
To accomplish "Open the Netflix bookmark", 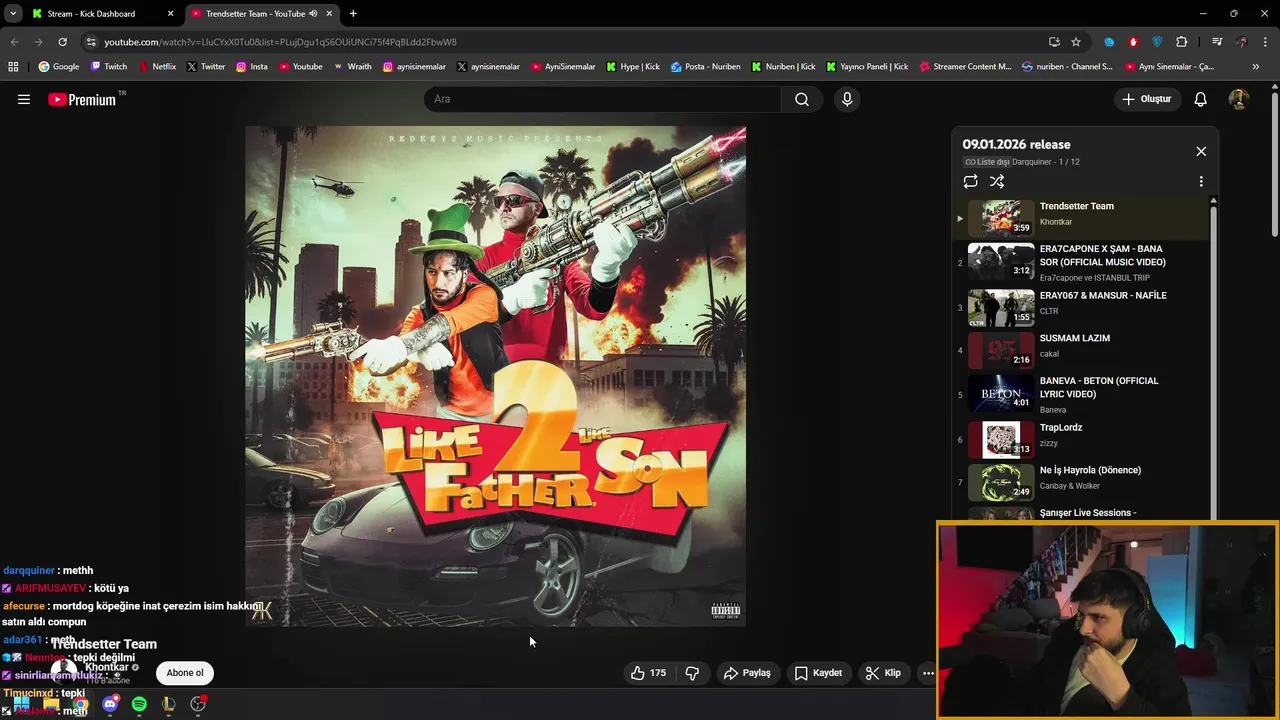I will click(157, 67).
